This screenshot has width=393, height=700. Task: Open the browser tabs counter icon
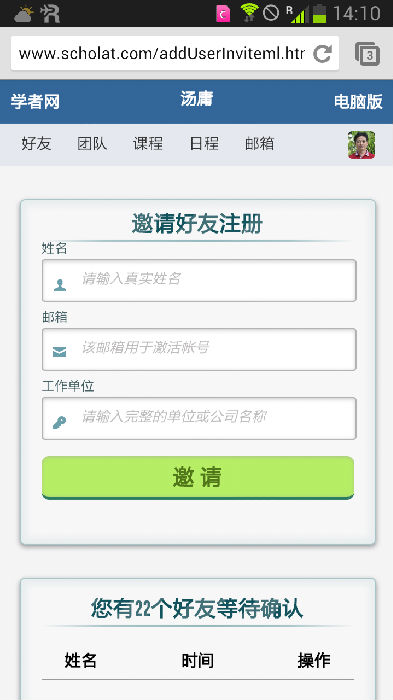[368, 54]
